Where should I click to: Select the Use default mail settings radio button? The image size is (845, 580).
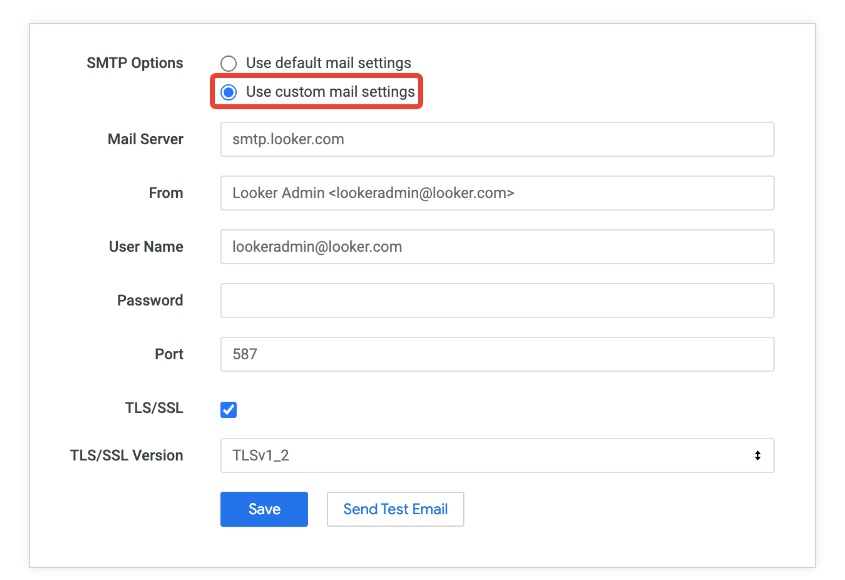(229, 63)
